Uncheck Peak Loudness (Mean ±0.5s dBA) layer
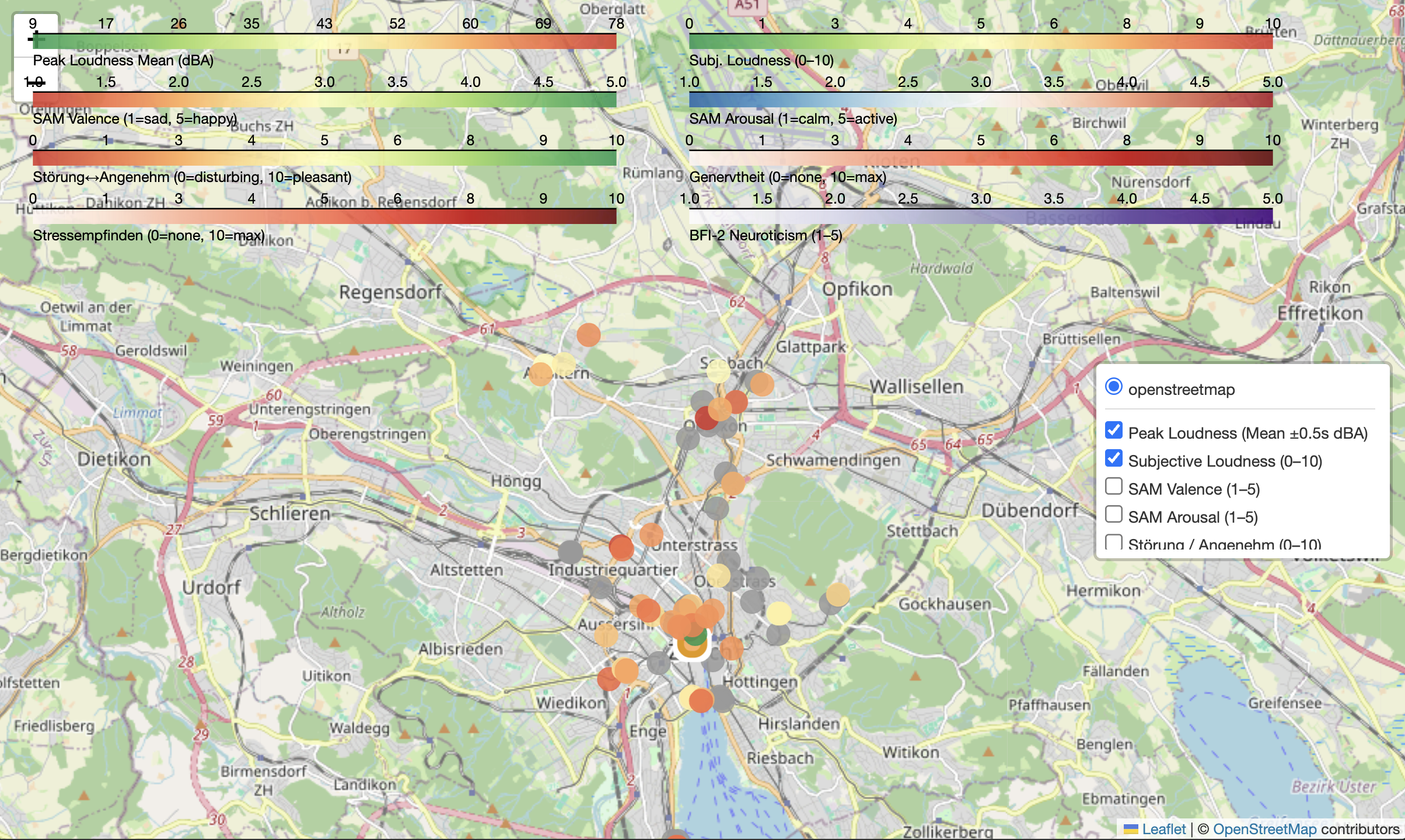1405x840 pixels. 1113,430
